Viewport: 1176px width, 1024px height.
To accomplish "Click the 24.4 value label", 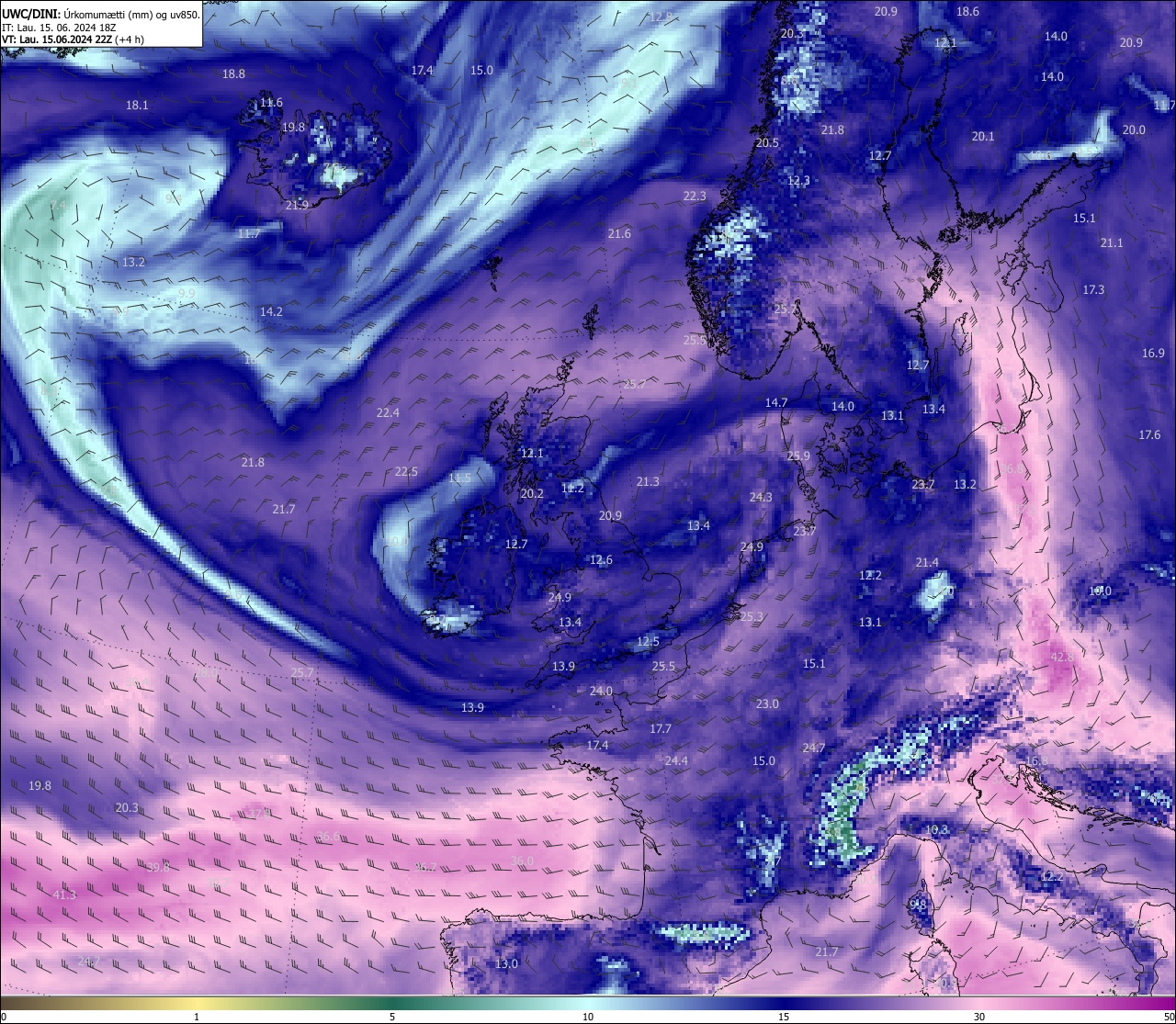I will point(676,760).
